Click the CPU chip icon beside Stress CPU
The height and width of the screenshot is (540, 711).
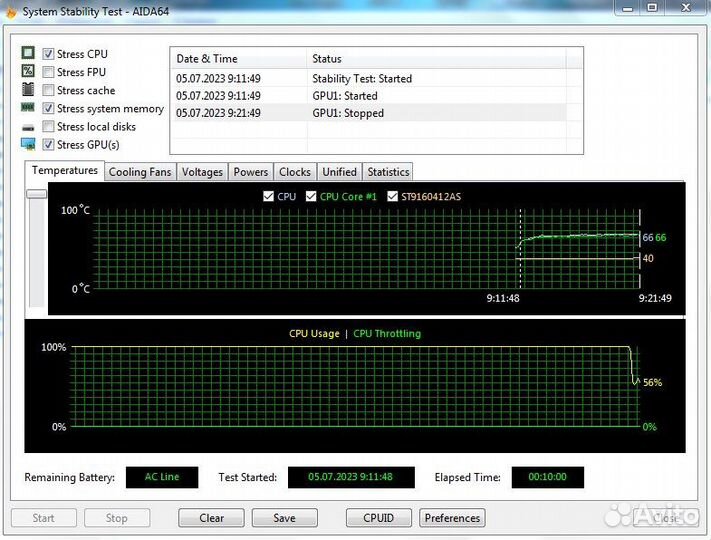28,54
